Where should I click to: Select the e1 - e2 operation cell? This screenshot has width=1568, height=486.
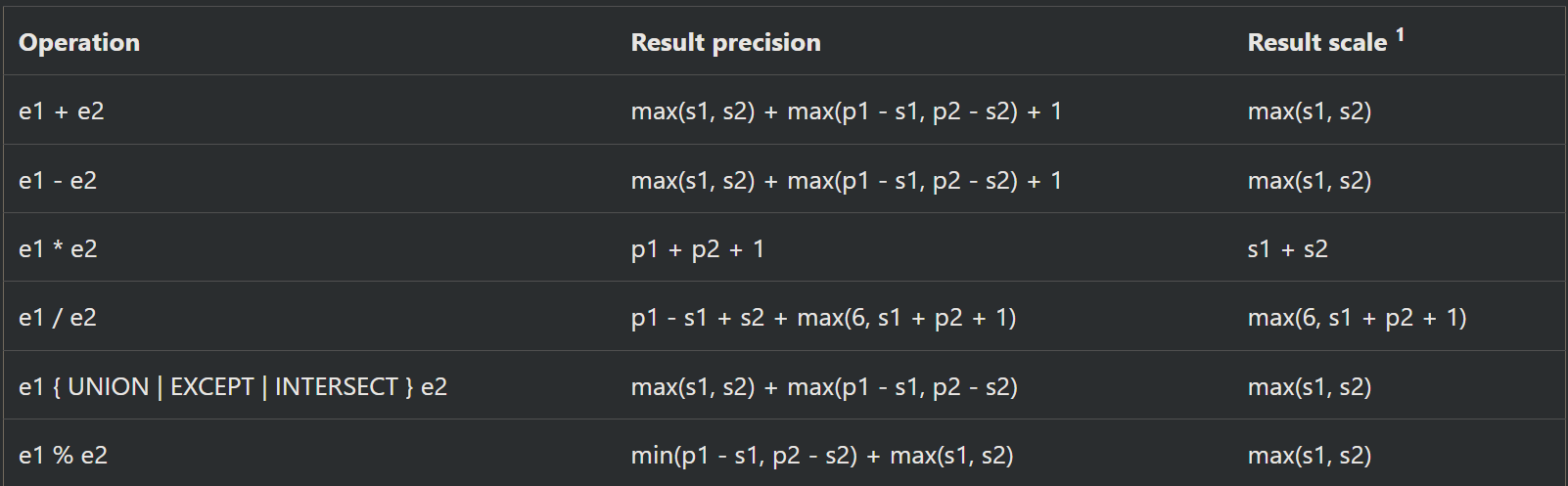(58, 181)
